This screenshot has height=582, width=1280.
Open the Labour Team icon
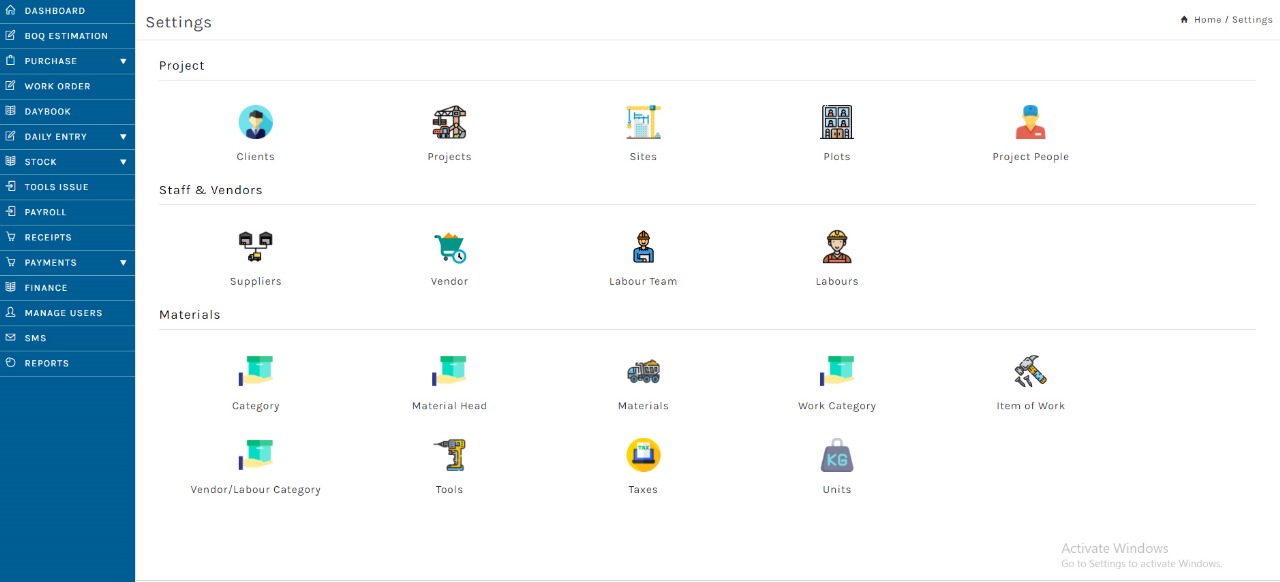(643, 247)
